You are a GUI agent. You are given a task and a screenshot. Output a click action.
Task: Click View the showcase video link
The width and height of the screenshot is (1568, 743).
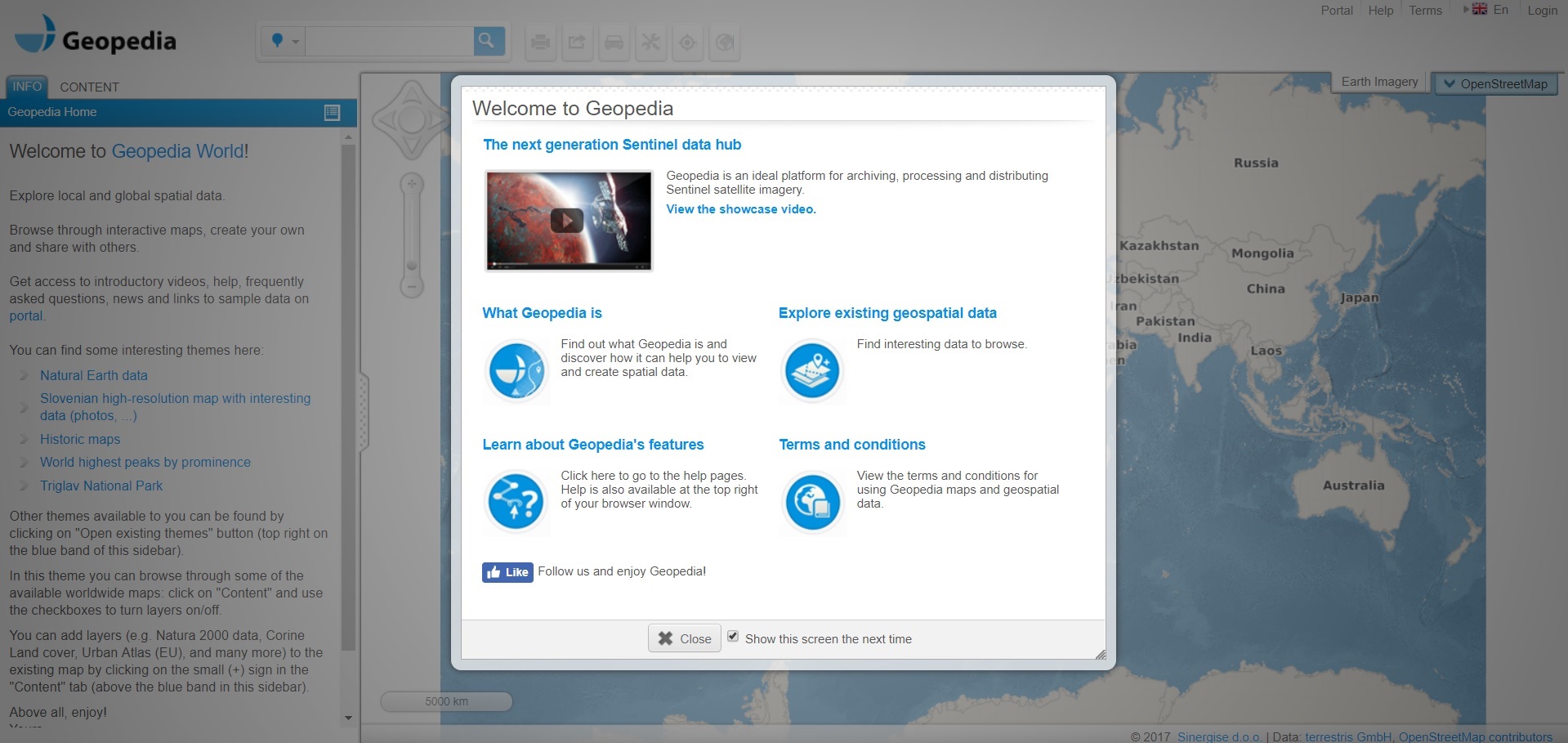pos(740,209)
